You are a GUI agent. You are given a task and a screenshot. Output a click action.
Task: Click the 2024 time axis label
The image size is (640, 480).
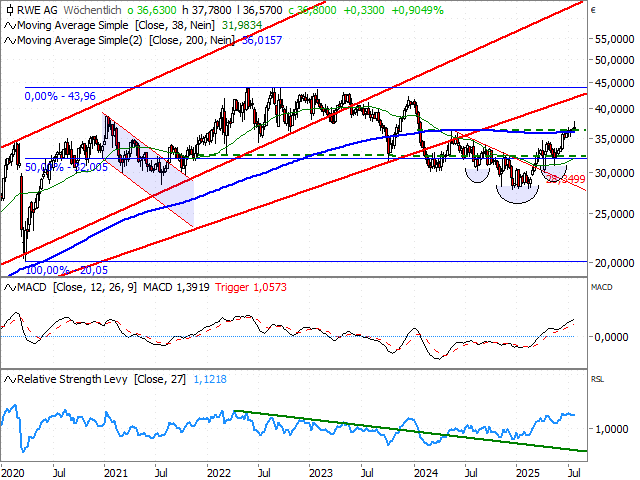click(x=426, y=473)
